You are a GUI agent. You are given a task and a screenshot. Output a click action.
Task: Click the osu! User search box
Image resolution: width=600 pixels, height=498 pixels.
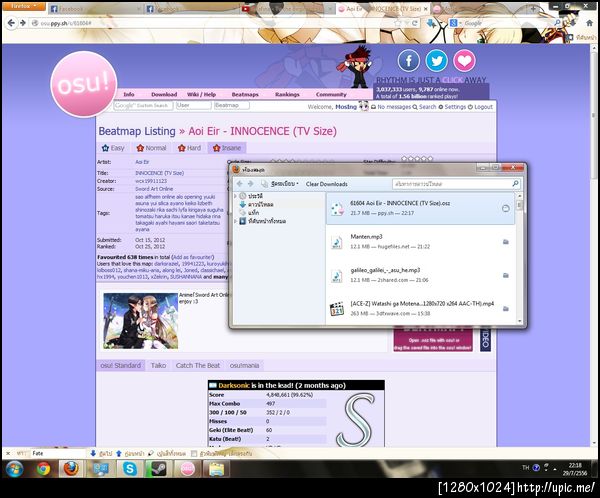[194, 105]
